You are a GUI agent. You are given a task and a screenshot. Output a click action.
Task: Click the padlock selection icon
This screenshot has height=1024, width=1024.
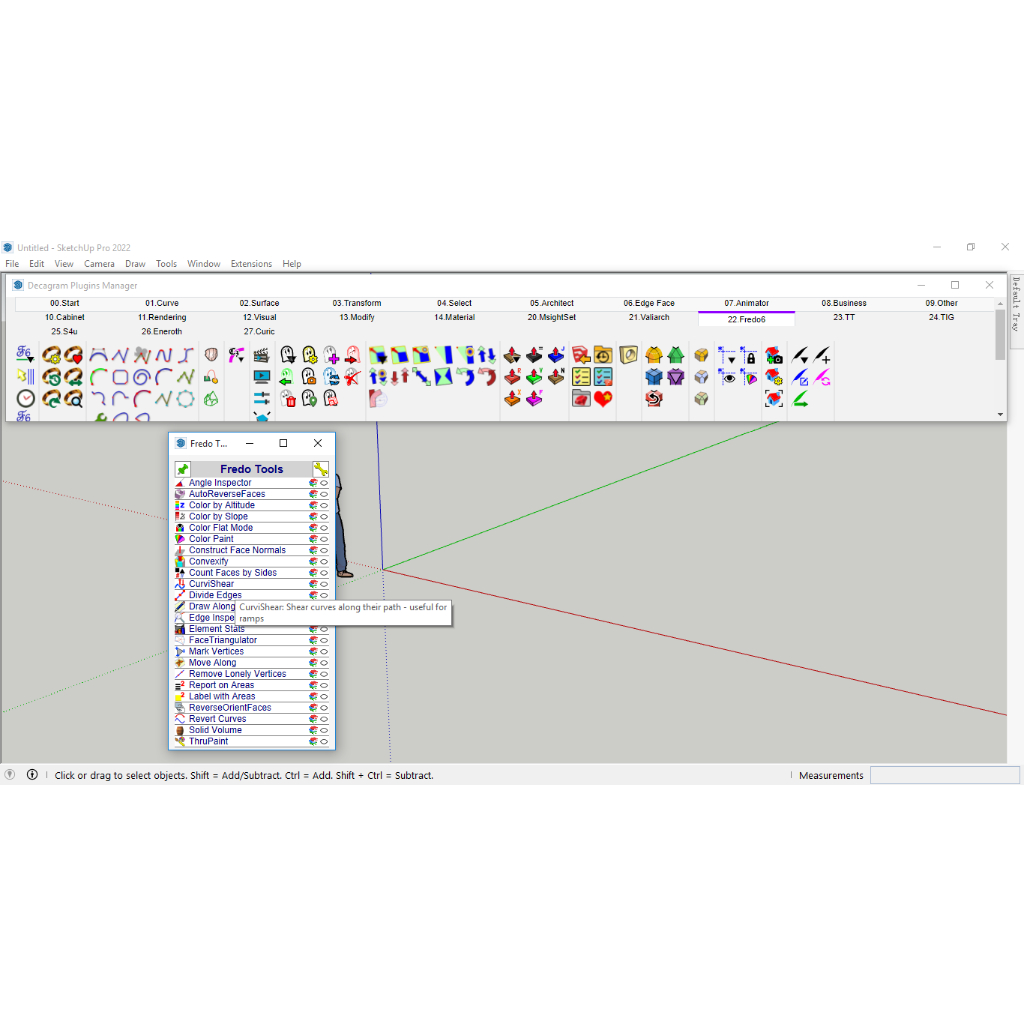point(750,355)
